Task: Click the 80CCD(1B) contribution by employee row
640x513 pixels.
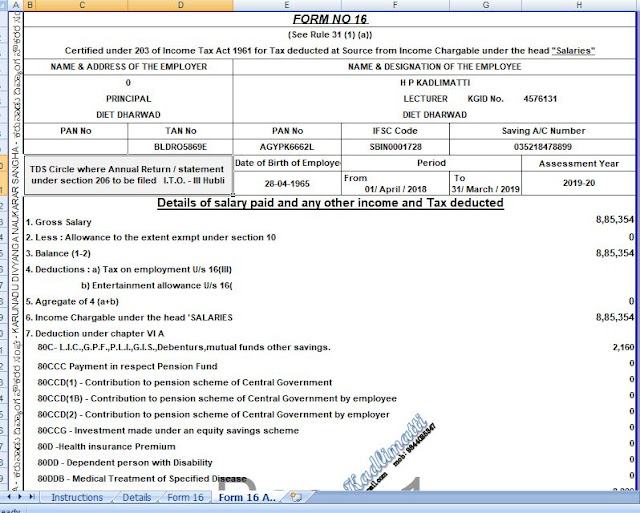Action: [217, 399]
